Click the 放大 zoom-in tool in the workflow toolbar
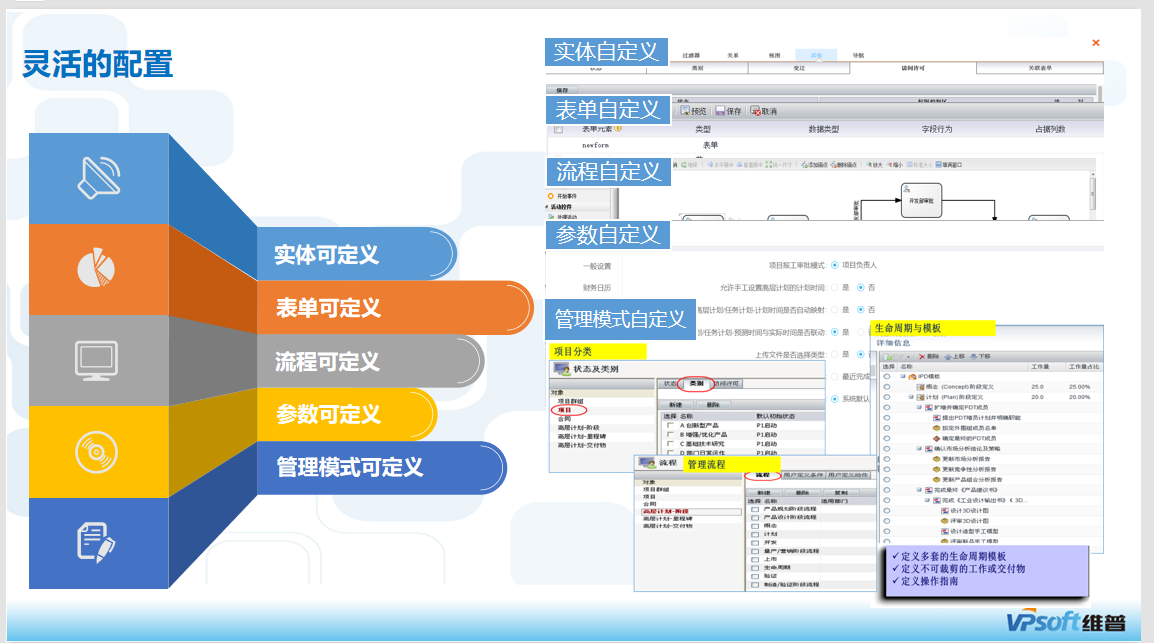The height and width of the screenshot is (643, 1154). pos(874,165)
